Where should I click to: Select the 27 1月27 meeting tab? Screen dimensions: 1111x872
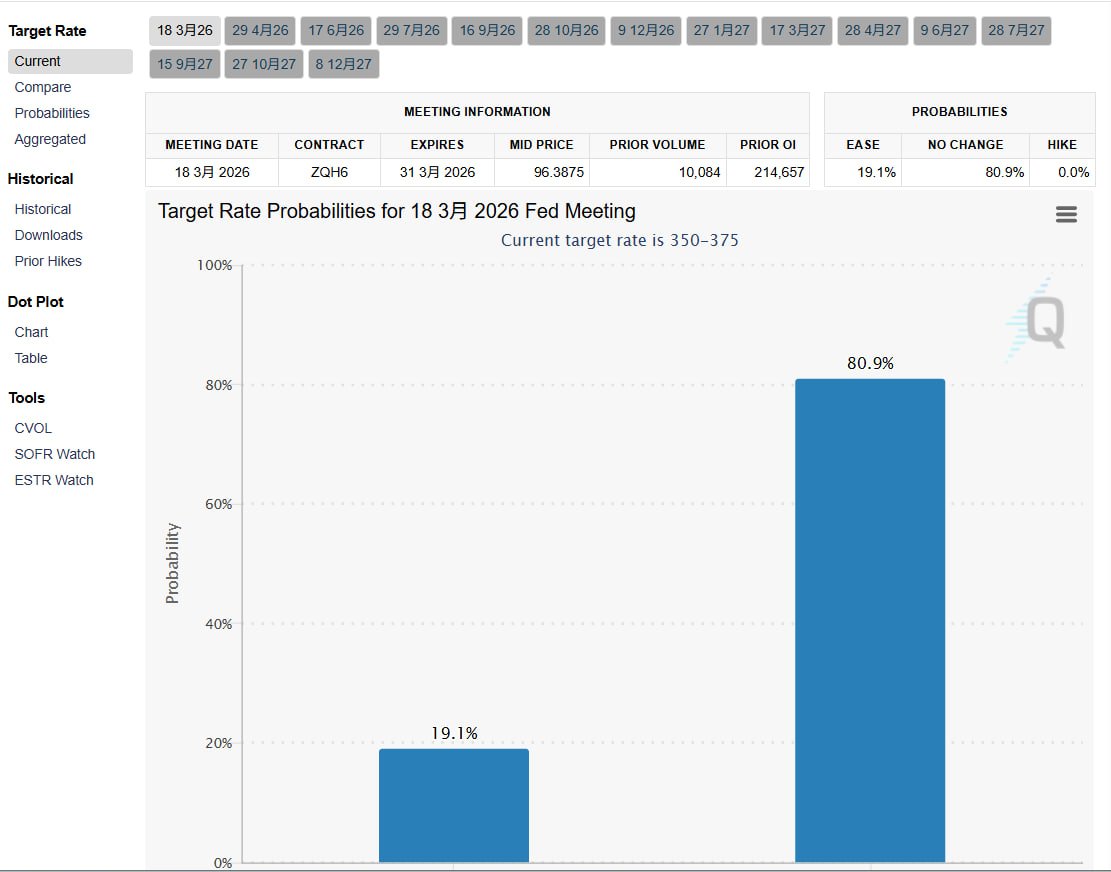[721, 30]
